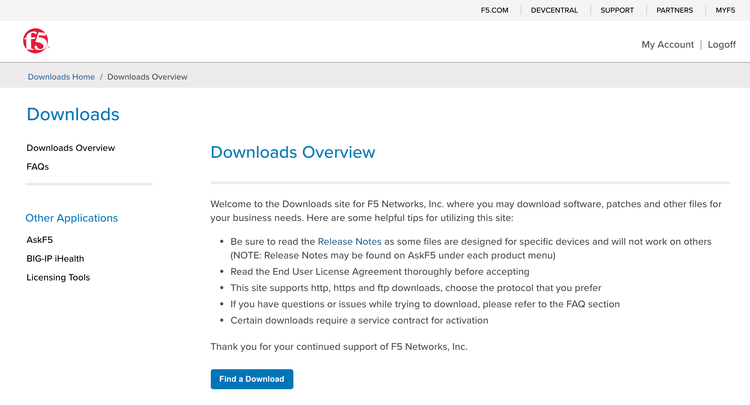The image size is (750, 405).
Task: Open the F5.COM top link
Action: click(x=495, y=10)
